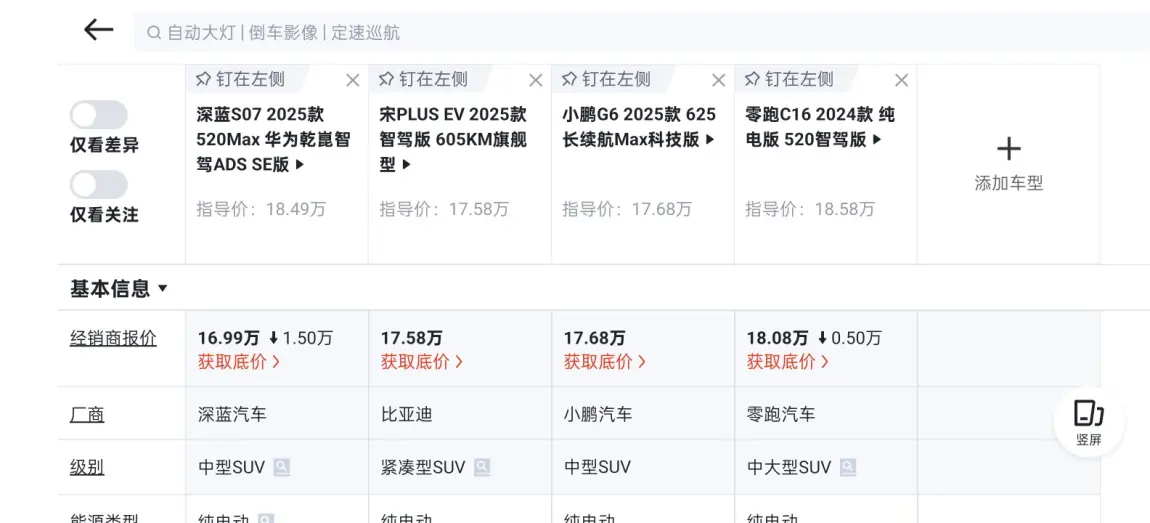This screenshot has height=523, width=1150.
Task: Open the 厂商 term explanation
Action: (87, 415)
